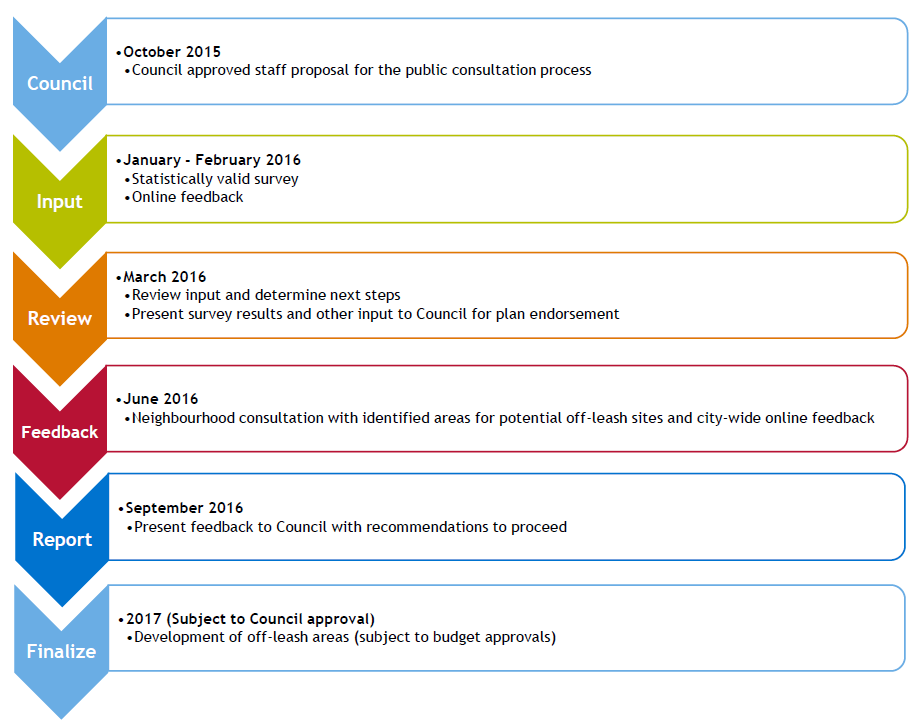Screen dimensions: 922x728
Task: Select Review input and determine next steps
Action: click(x=266, y=295)
